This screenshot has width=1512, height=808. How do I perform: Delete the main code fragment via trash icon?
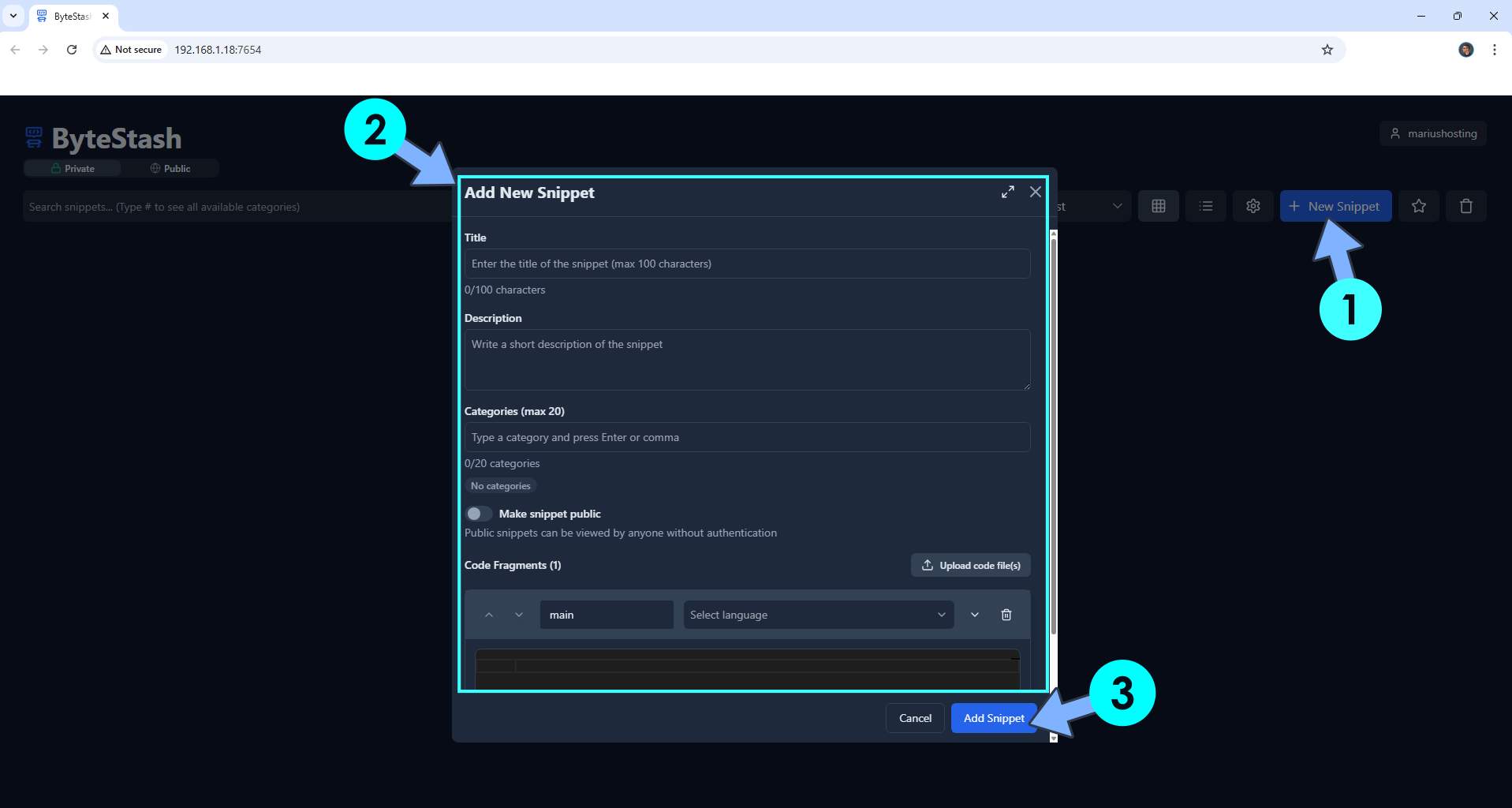click(x=1006, y=615)
